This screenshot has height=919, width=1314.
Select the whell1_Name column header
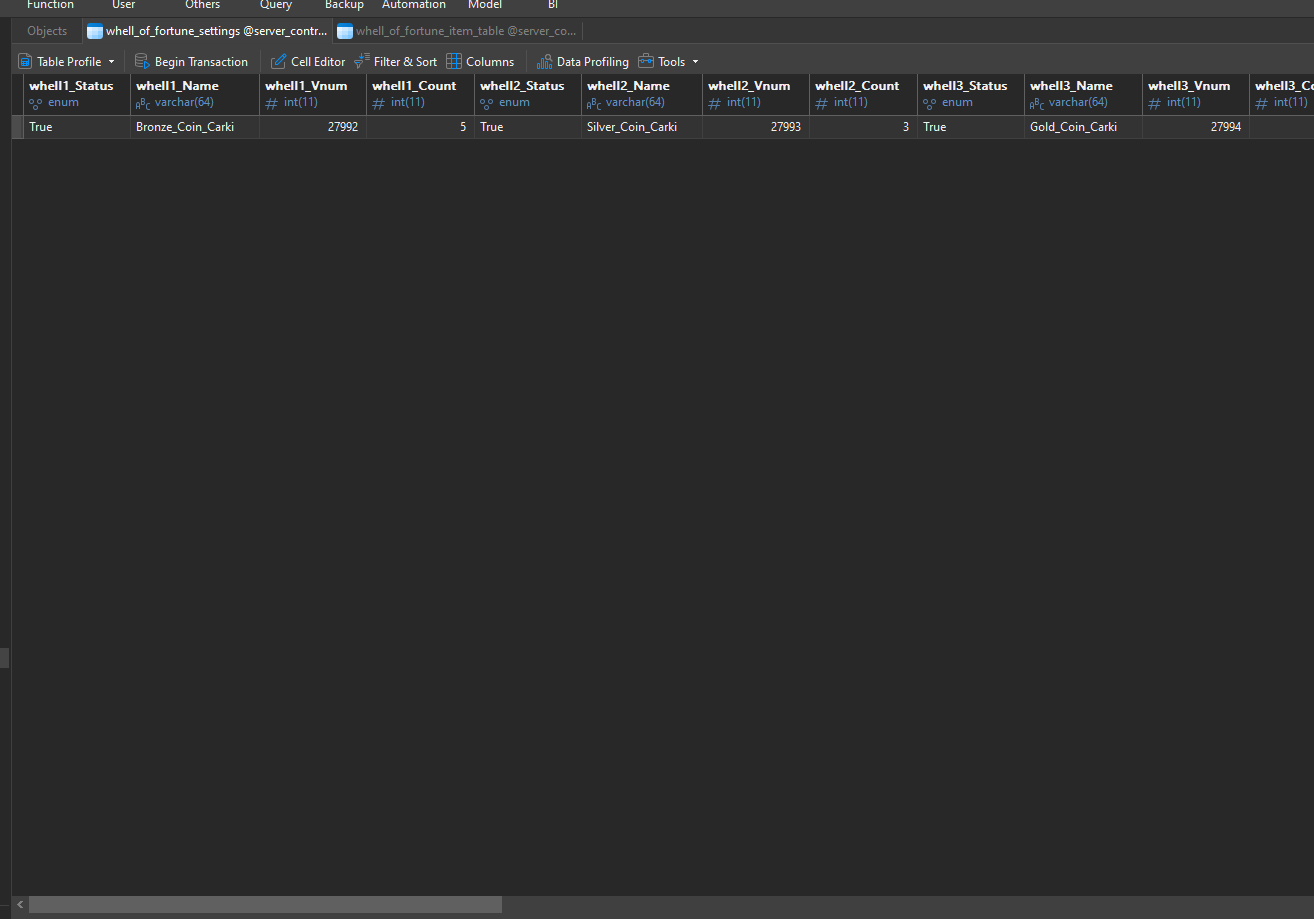pyautogui.click(x=195, y=94)
